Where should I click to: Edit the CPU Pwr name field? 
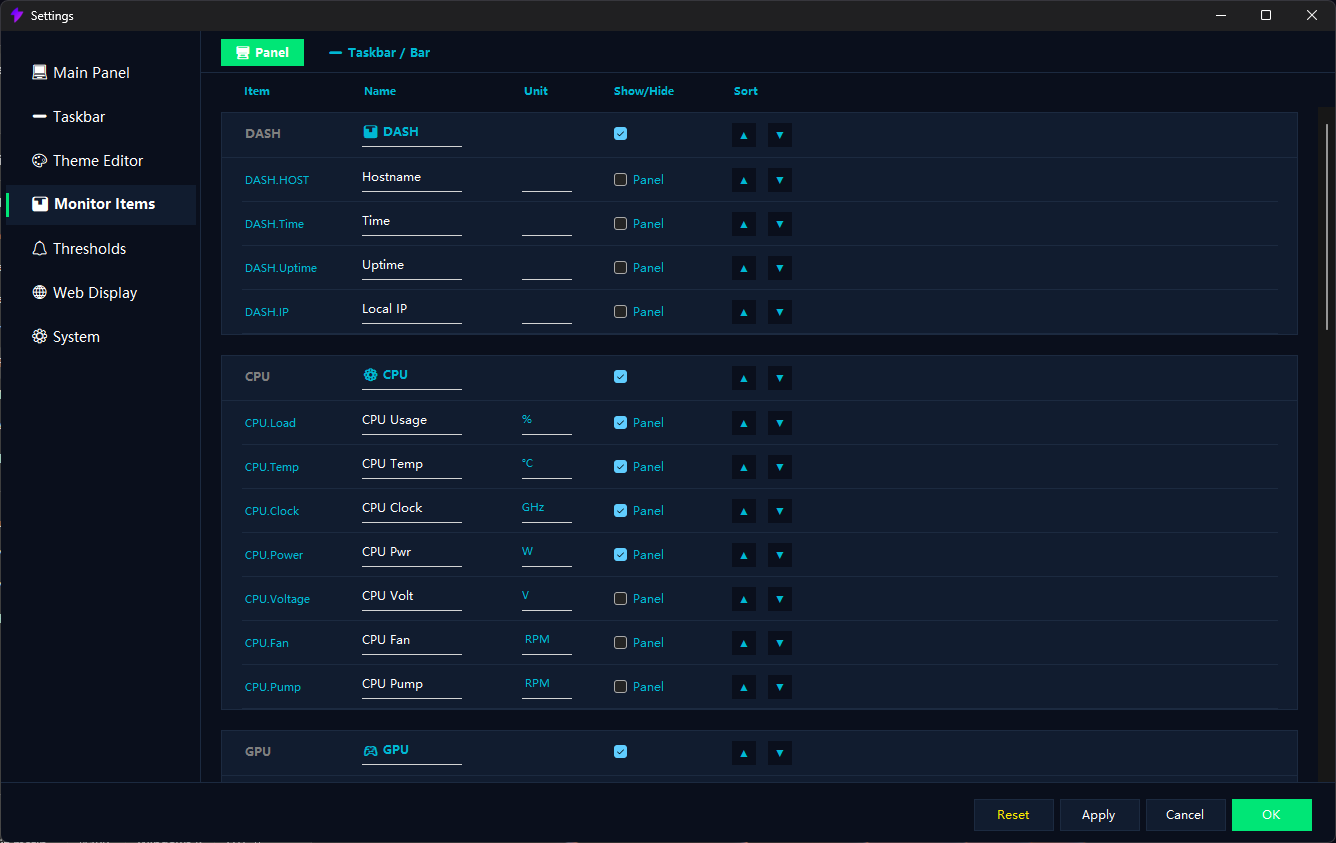pos(412,553)
